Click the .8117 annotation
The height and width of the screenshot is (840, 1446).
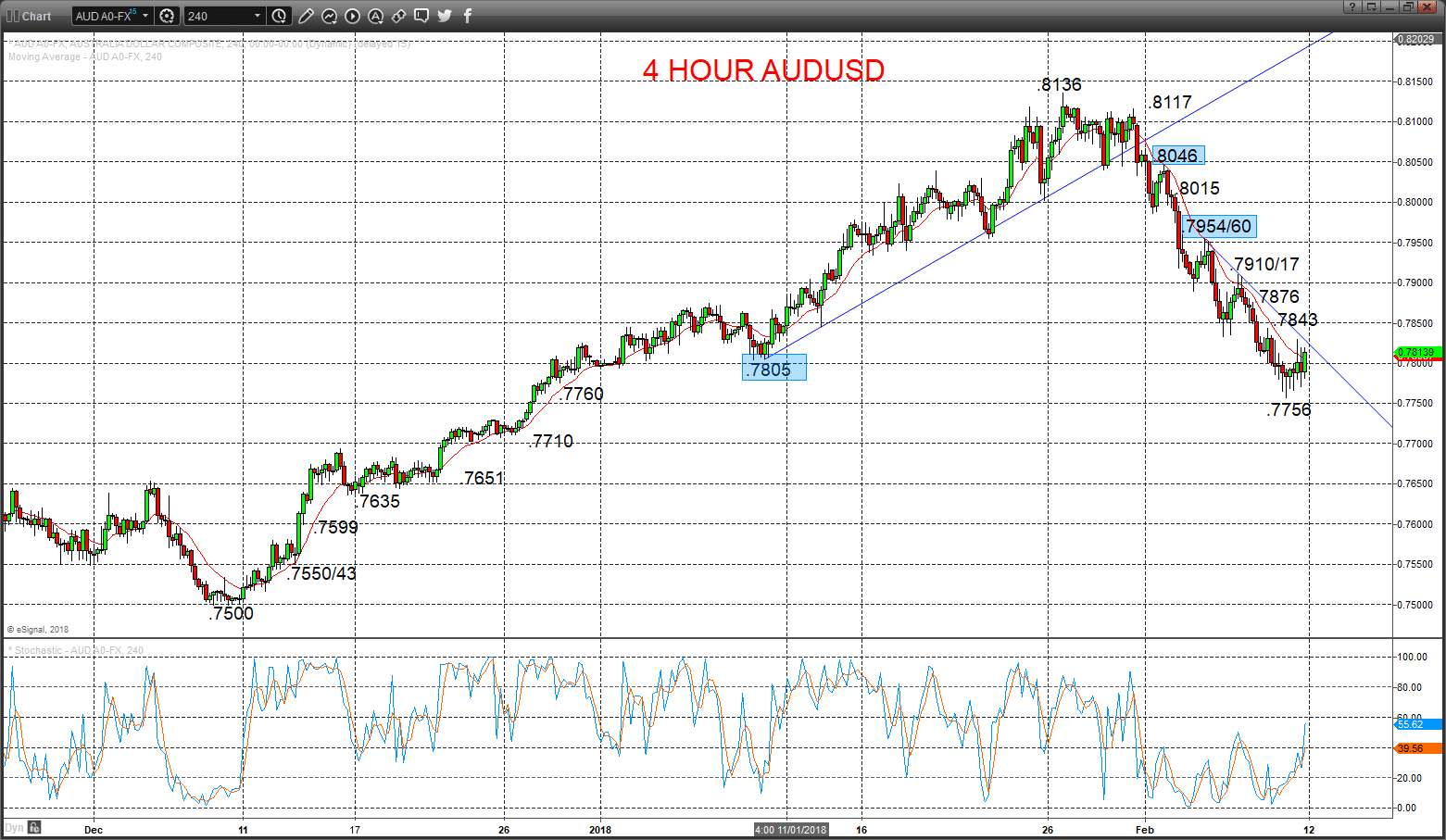[x=1170, y=102]
